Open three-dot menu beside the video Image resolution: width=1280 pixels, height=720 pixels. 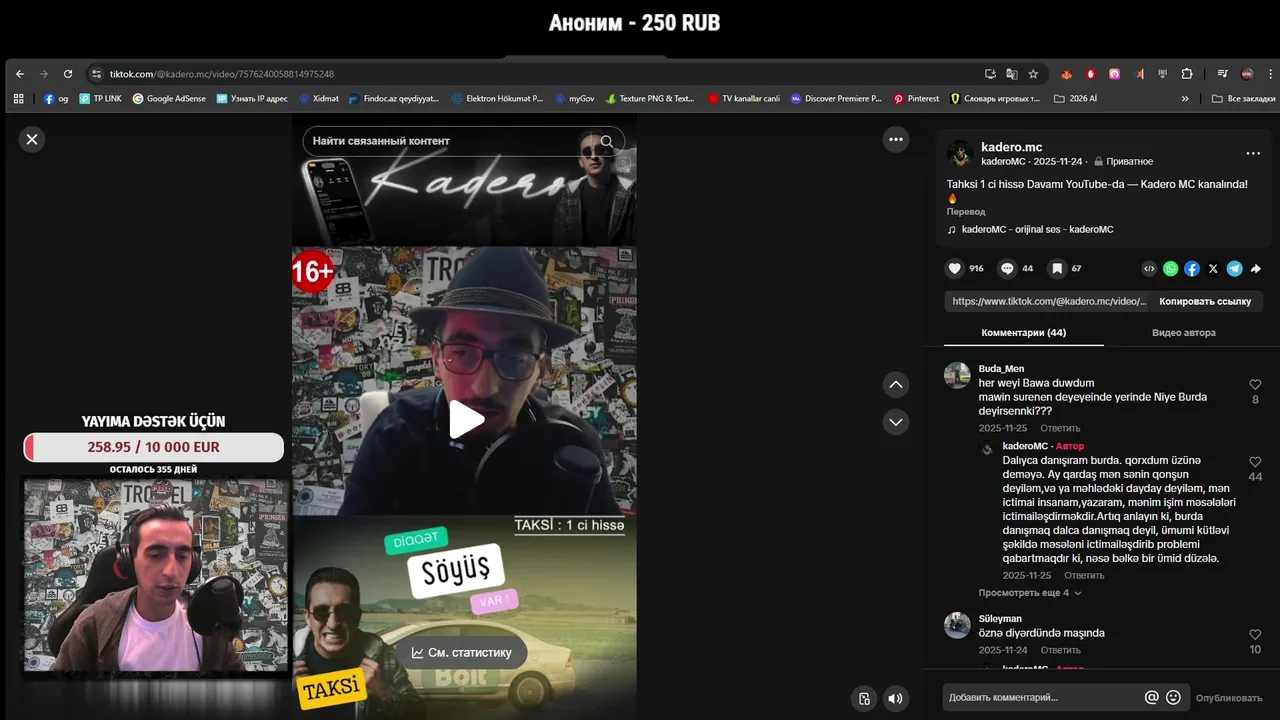(x=896, y=140)
